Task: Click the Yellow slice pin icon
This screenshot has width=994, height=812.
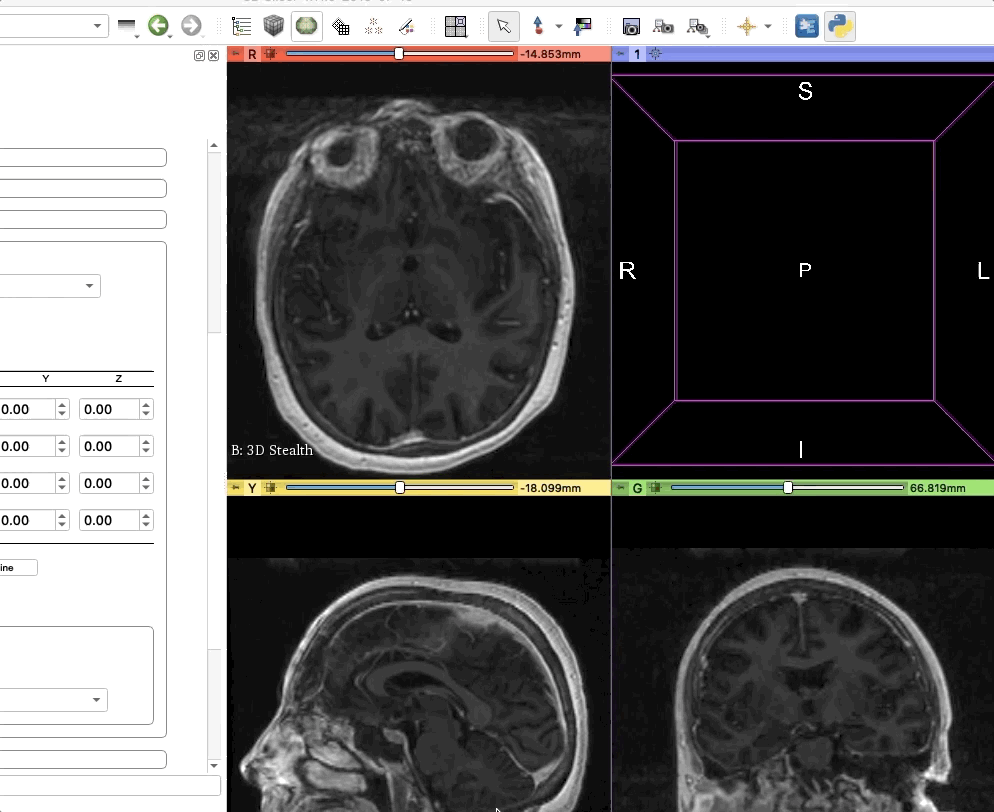Action: (x=236, y=487)
